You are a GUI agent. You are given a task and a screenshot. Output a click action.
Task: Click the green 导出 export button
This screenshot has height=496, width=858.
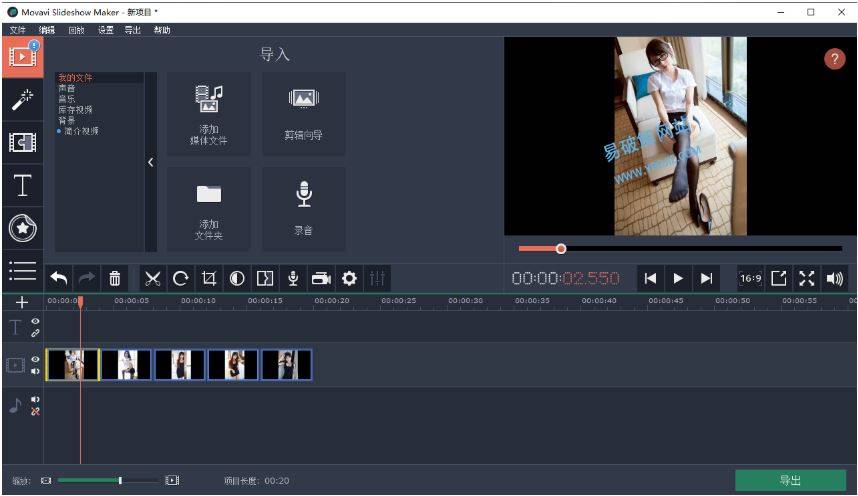pos(791,481)
